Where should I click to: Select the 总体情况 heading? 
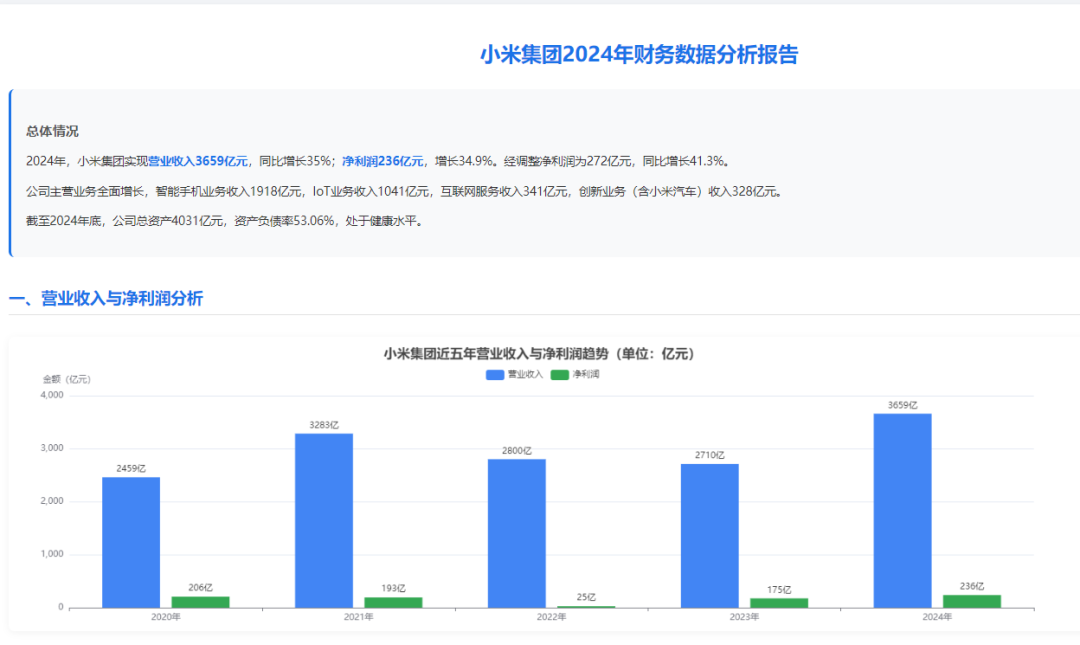[x=52, y=131]
